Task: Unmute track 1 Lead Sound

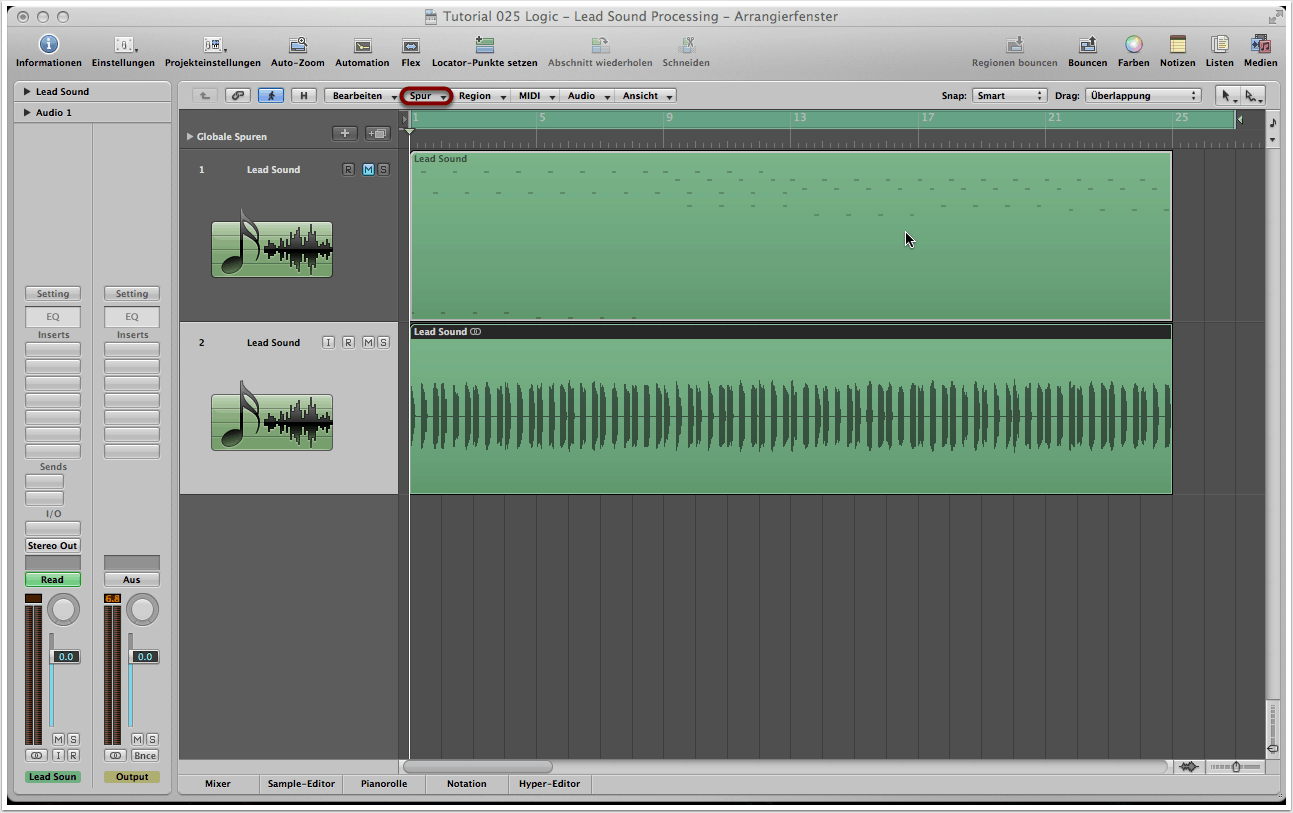Action: click(368, 170)
